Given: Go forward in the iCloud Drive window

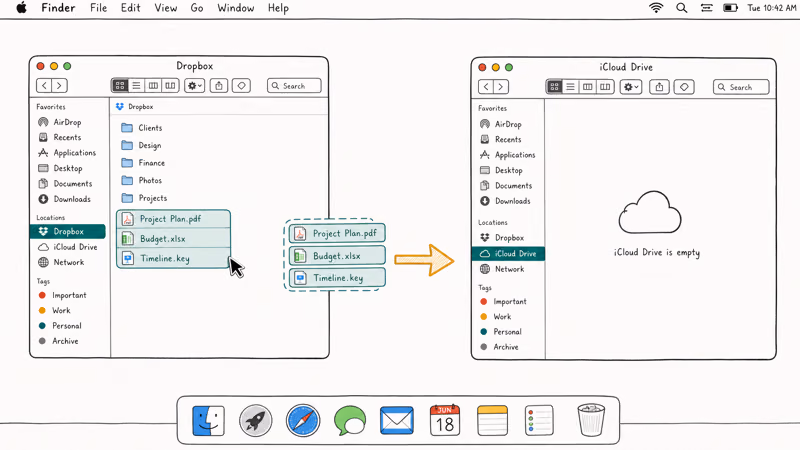Looking at the screenshot, I should click(501, 87).
